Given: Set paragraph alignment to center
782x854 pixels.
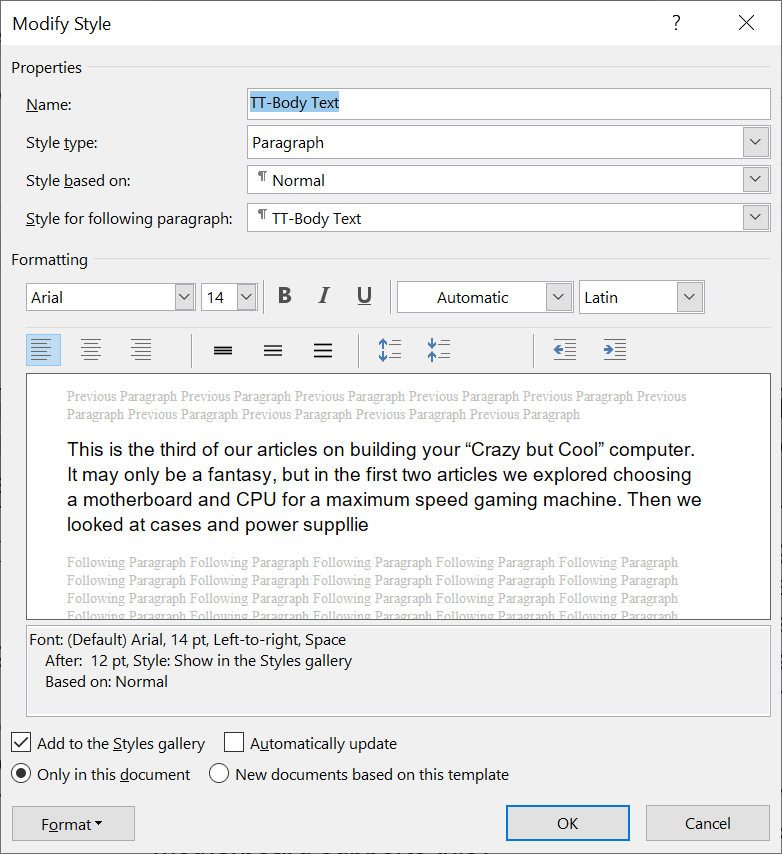Looking at the screenshot, I should tap(91, 350).
